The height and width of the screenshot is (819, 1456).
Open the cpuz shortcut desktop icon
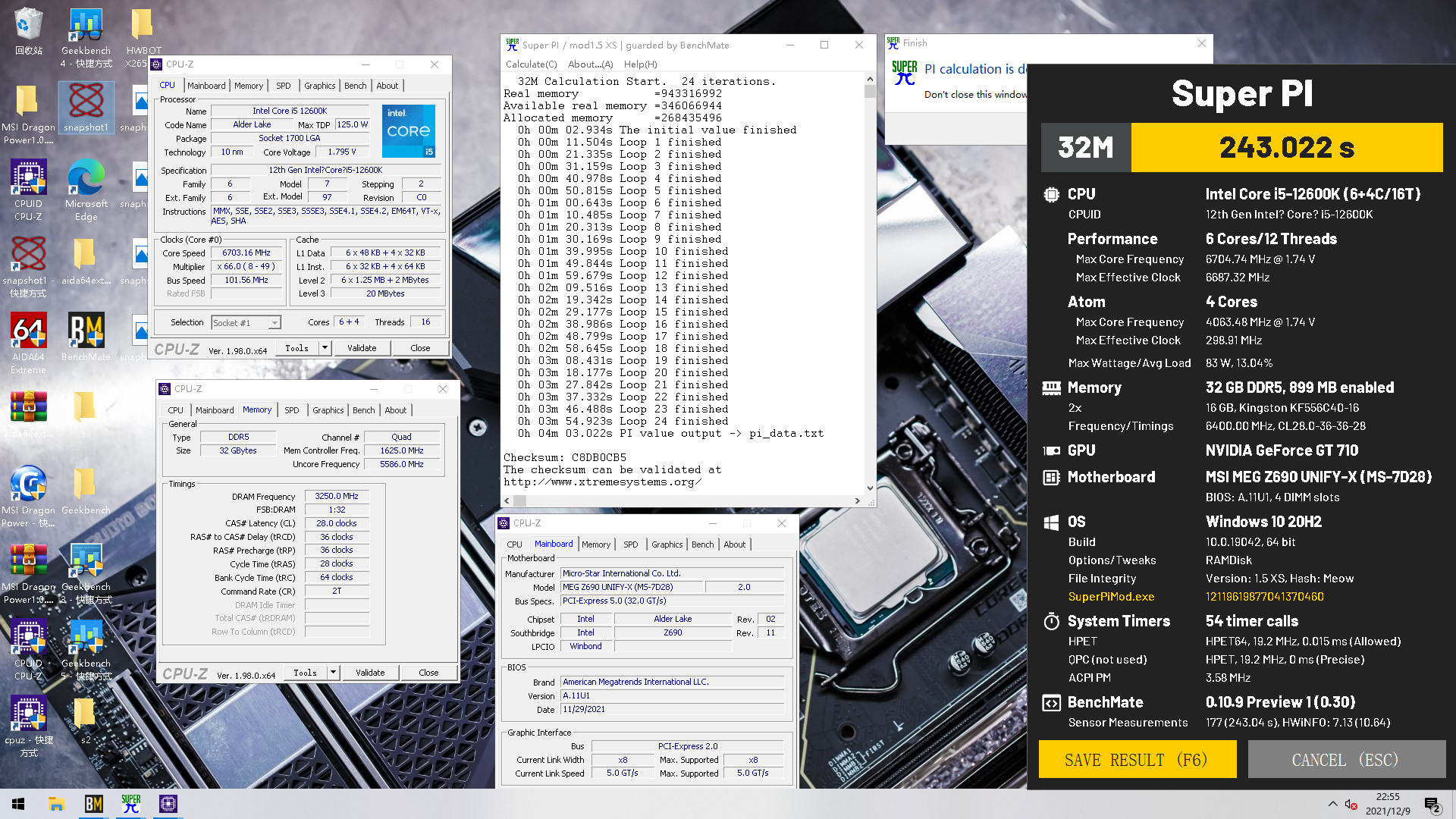[x=28, y=726]
